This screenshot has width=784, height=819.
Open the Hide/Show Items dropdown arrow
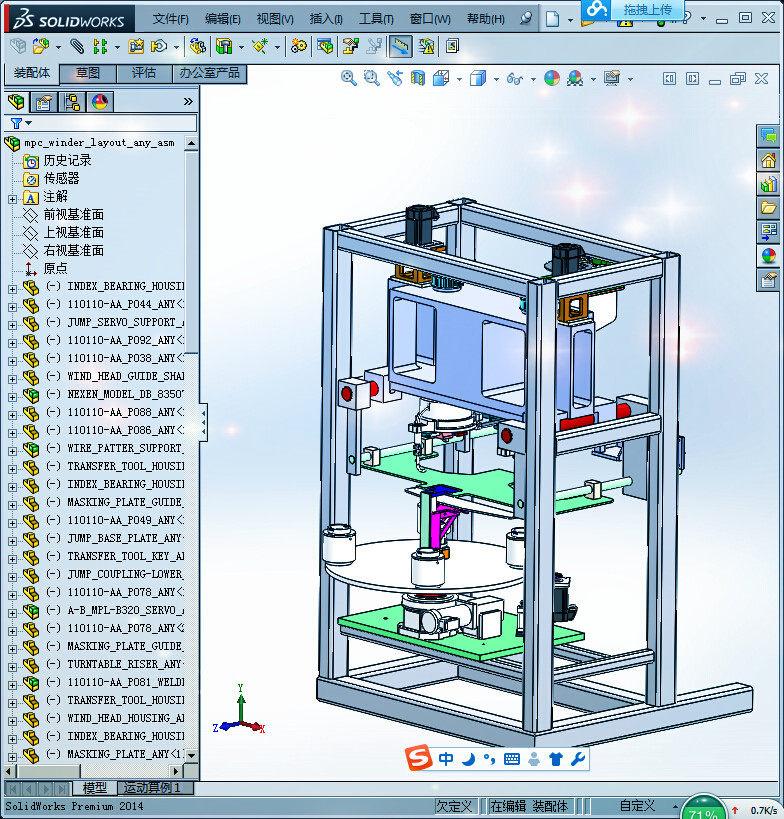(x=533, y=79)
